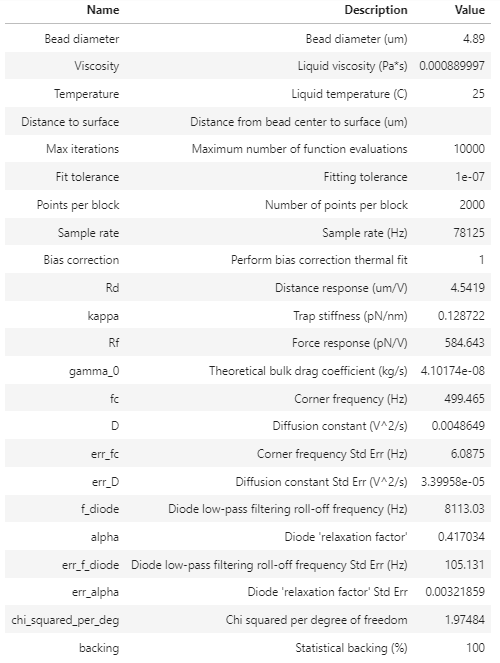The image size is (500, 663).
Task: Click the Sample rate value 78125
Action: [469, 233]
